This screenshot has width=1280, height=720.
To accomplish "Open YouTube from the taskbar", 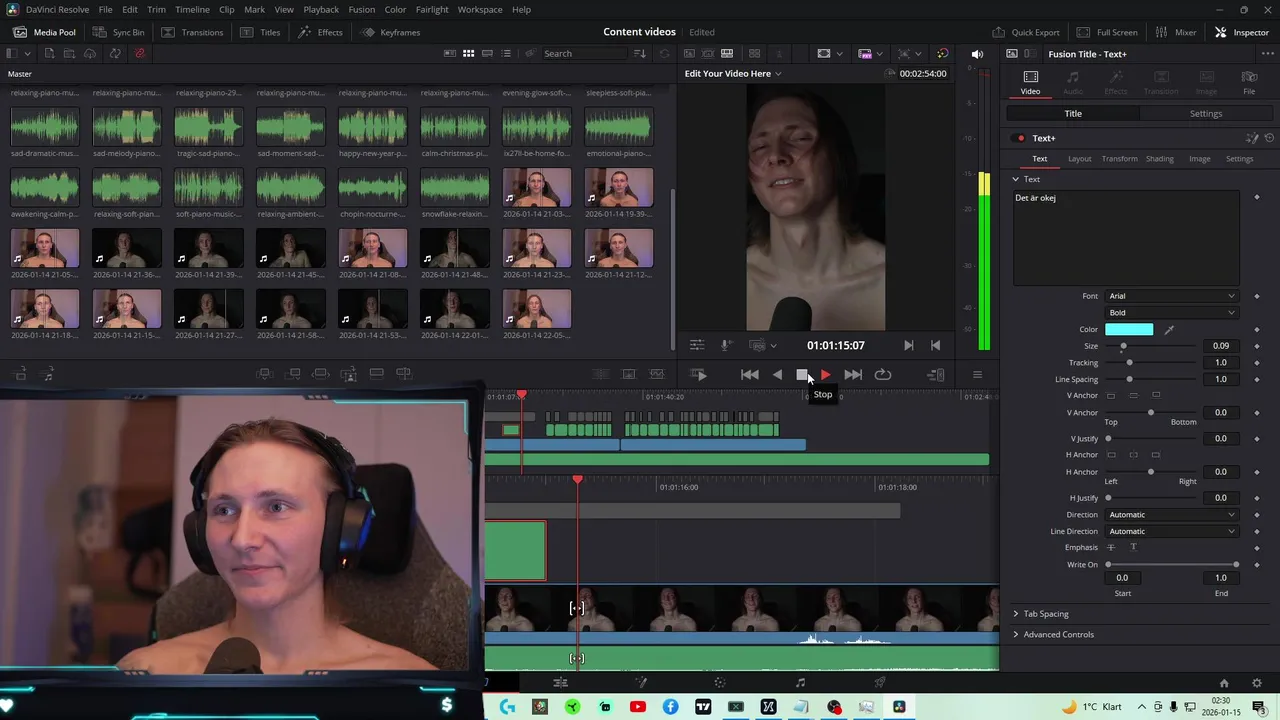I will pos(637,707).
